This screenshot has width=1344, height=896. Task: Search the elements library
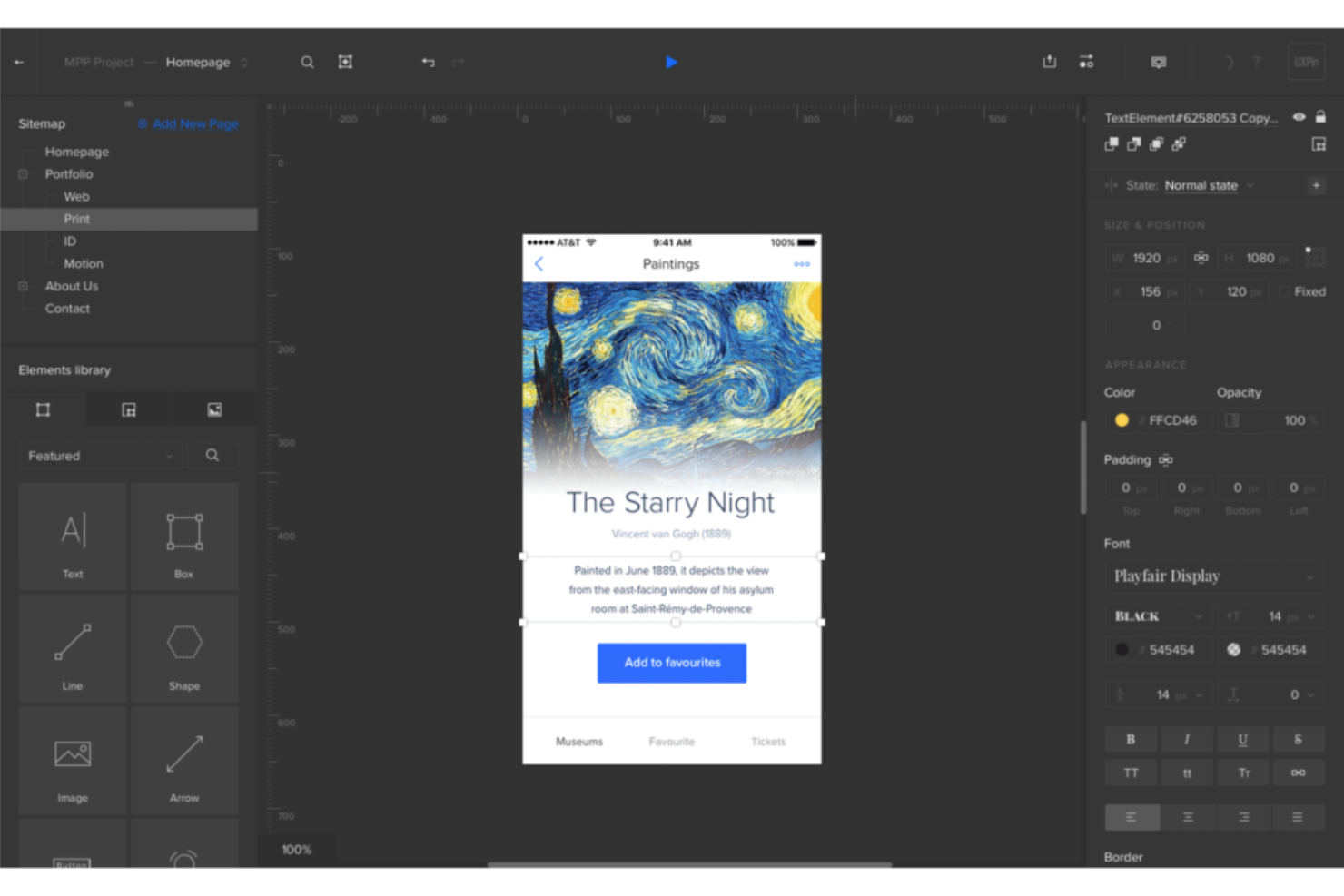pos(212,456)
